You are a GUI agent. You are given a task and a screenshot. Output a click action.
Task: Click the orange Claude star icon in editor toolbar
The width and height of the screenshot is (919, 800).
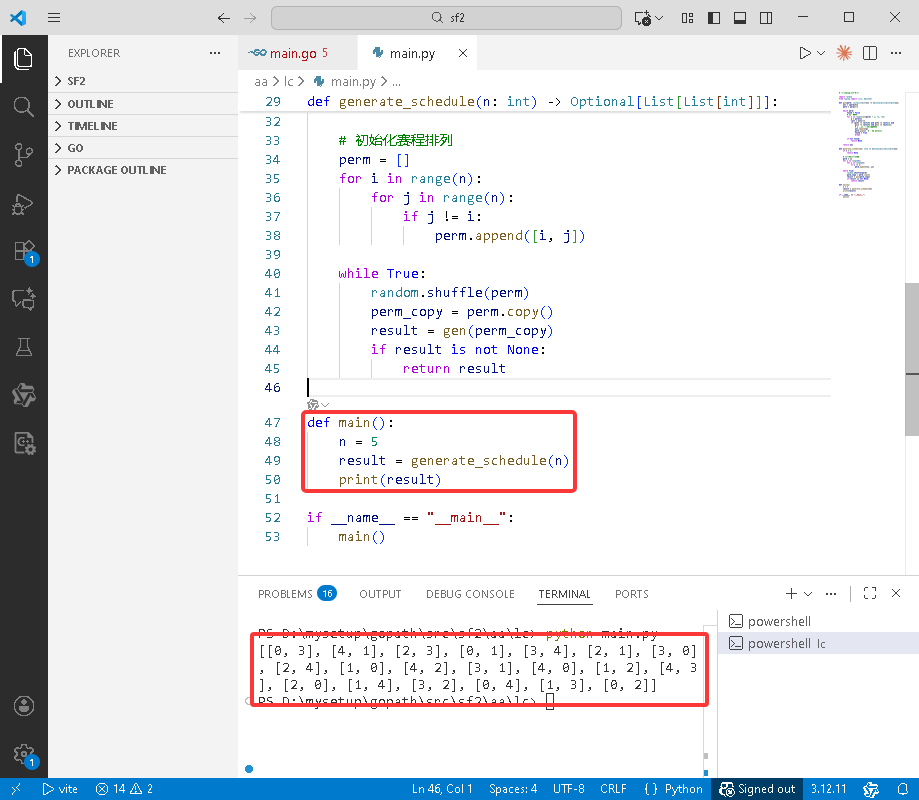(x=844, y=53)
